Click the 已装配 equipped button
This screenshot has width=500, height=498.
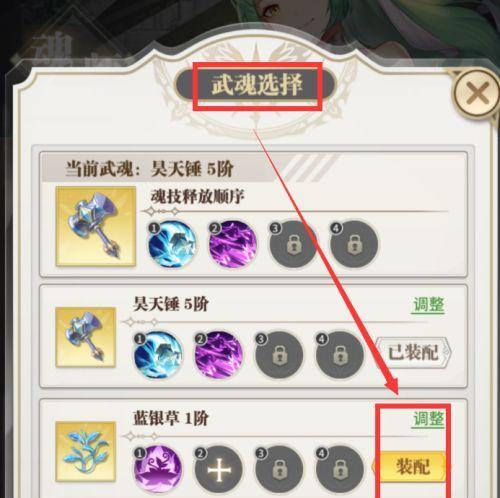(413, 353)
